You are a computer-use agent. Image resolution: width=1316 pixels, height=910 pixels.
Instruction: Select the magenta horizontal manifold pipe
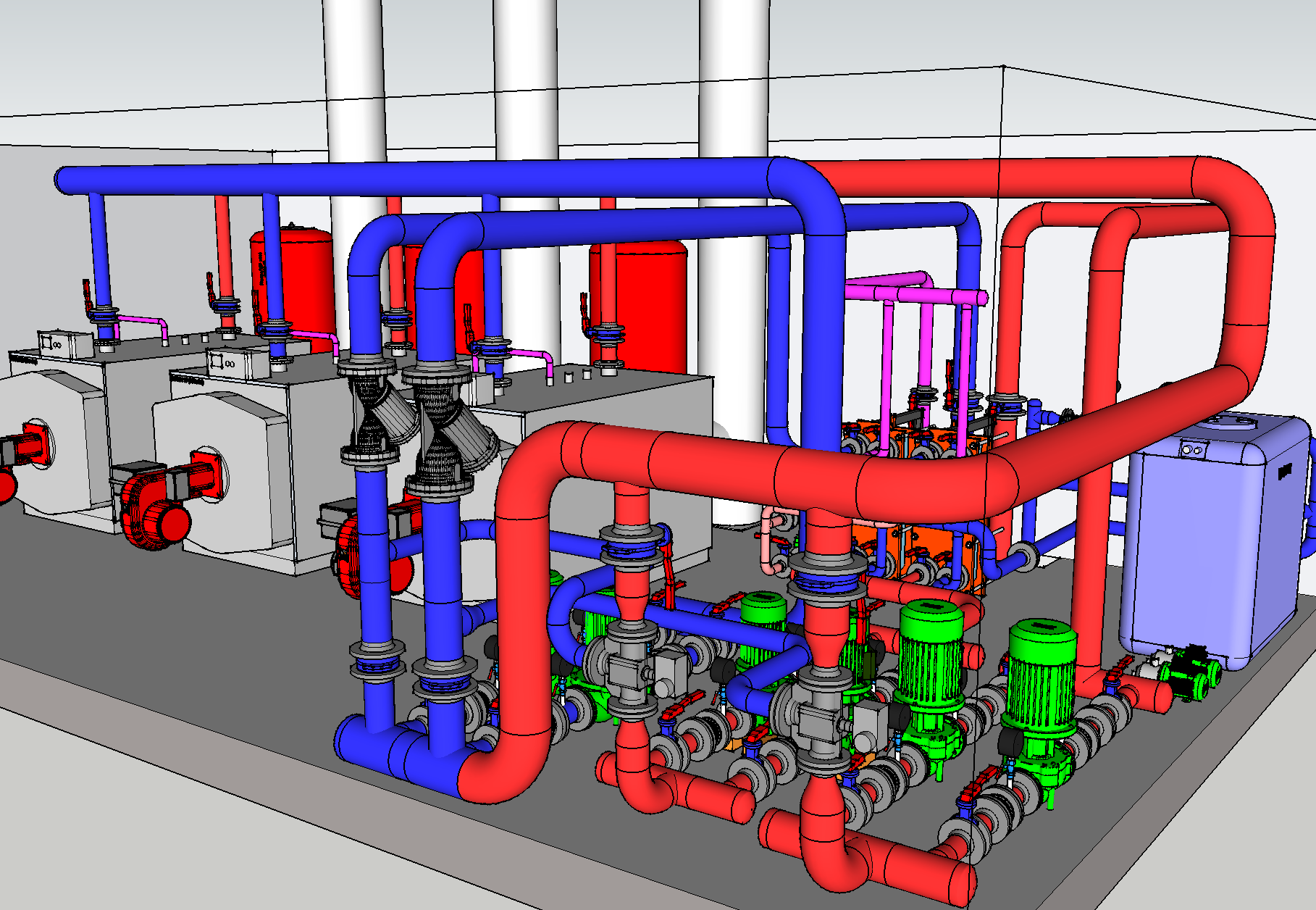(x=916, y=294)
